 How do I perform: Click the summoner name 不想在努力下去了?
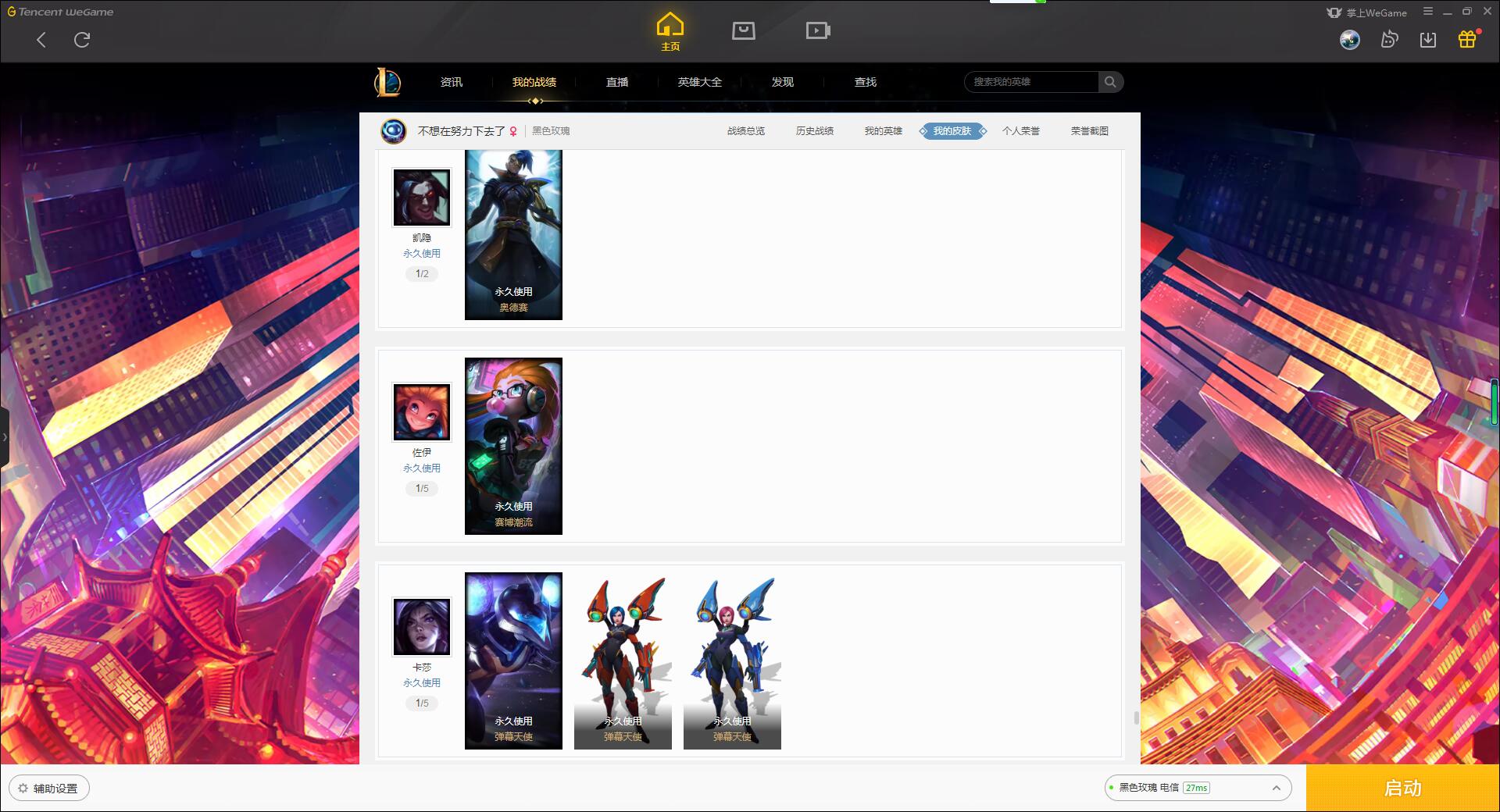461,131
